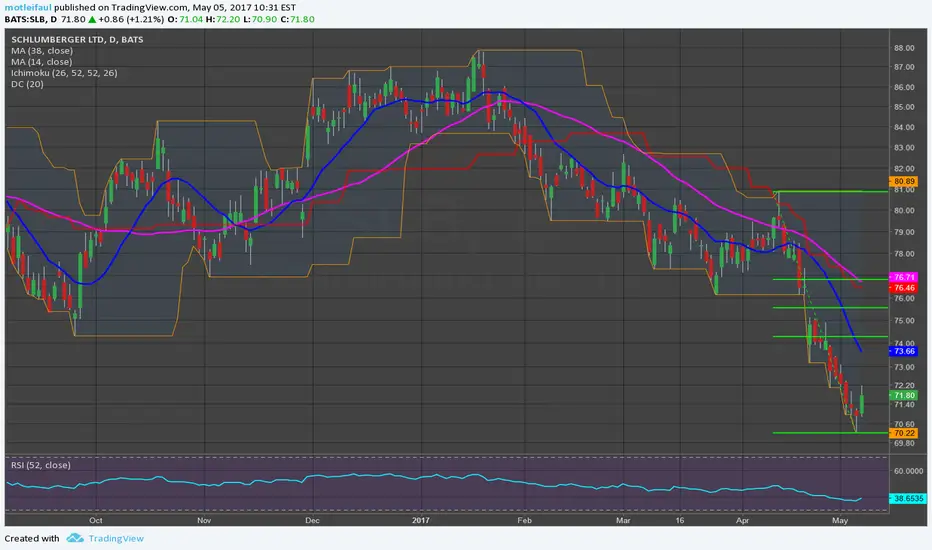The width and height of the screenshot is (932, 550).
Task: Select the MA (38, close) indicator label
Action: tap(42, 51)
